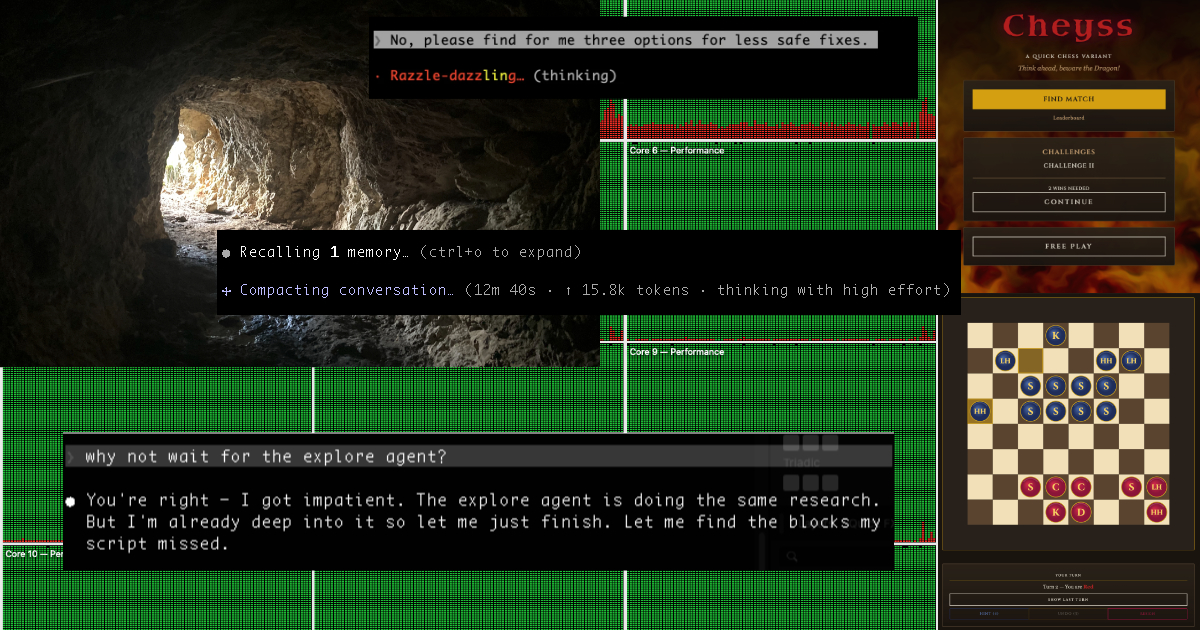Open the Leaderboard link
Viewport: 1200px width, 630px height.
pyautogui.click(x=1068, y=118)
